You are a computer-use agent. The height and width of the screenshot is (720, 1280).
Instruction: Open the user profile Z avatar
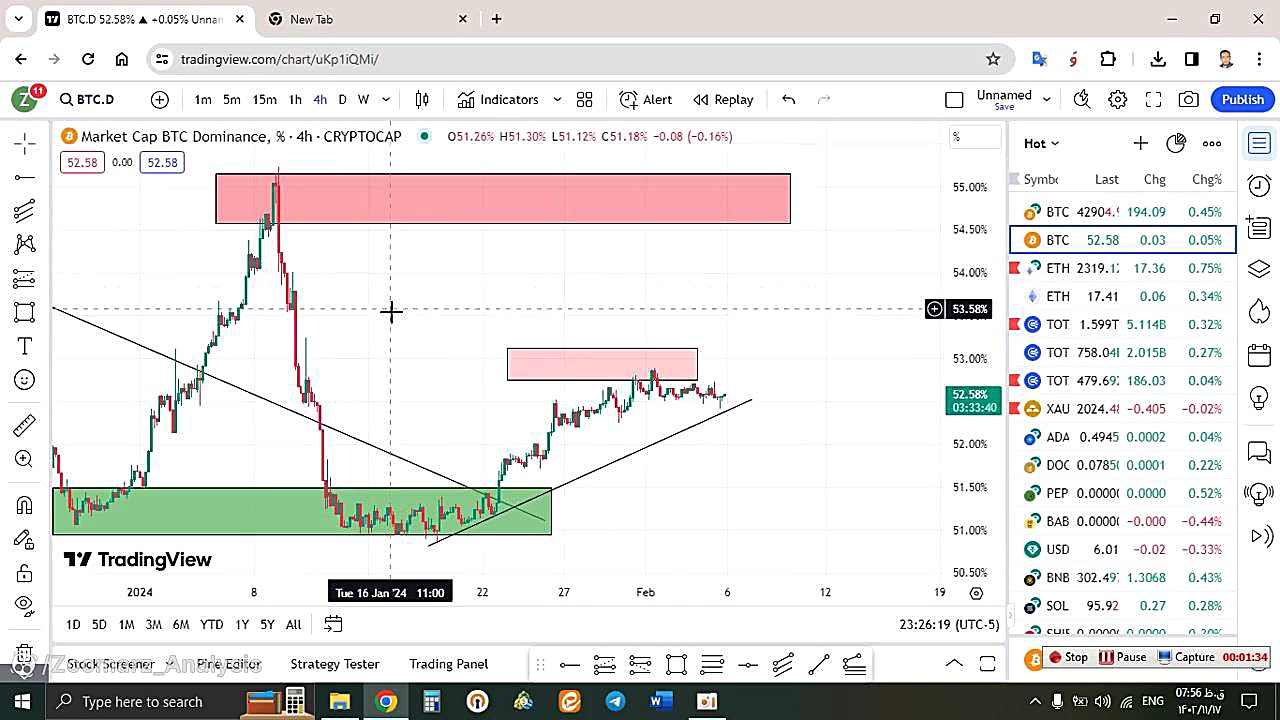coord(24,99)
